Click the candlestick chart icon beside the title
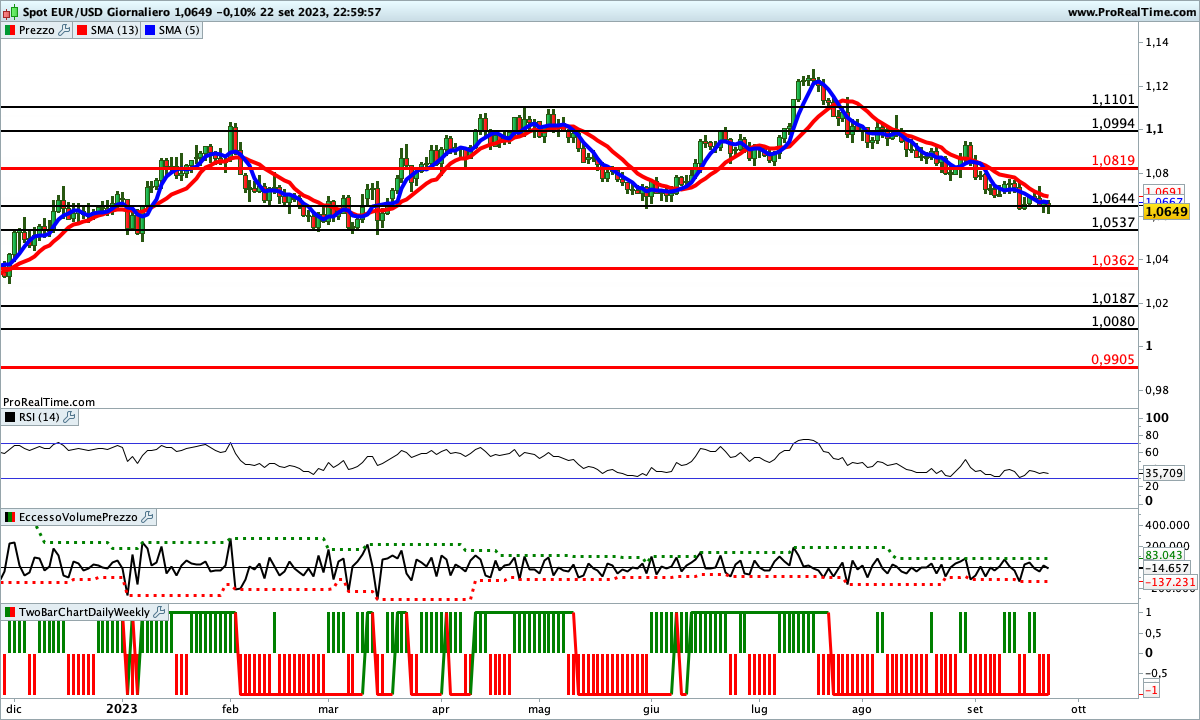Image resolution: width=1200 pixels, height=720 pixels. point(11,12)
